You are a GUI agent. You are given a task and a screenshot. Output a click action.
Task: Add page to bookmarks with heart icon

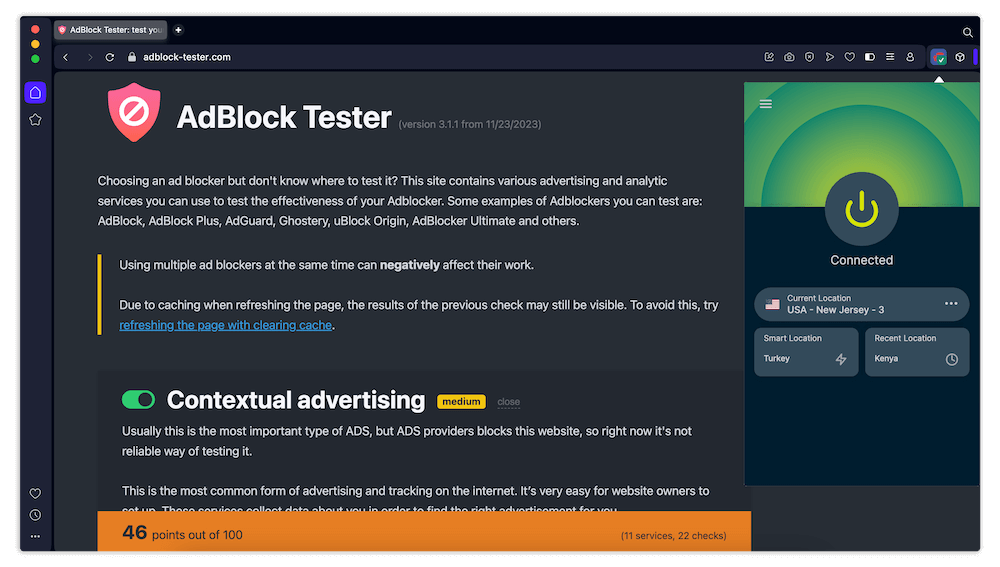pos(849,57)
